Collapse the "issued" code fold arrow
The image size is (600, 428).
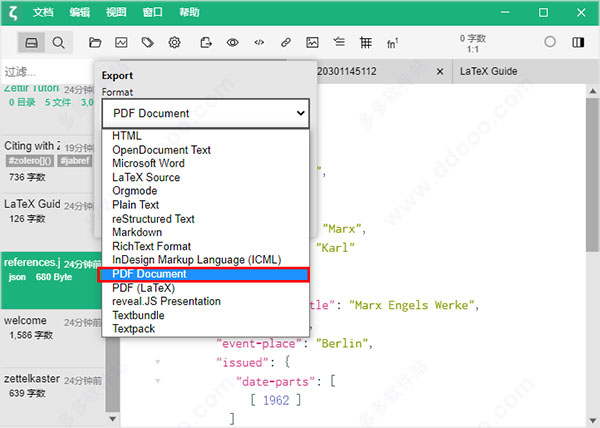(x=158, y=362)
